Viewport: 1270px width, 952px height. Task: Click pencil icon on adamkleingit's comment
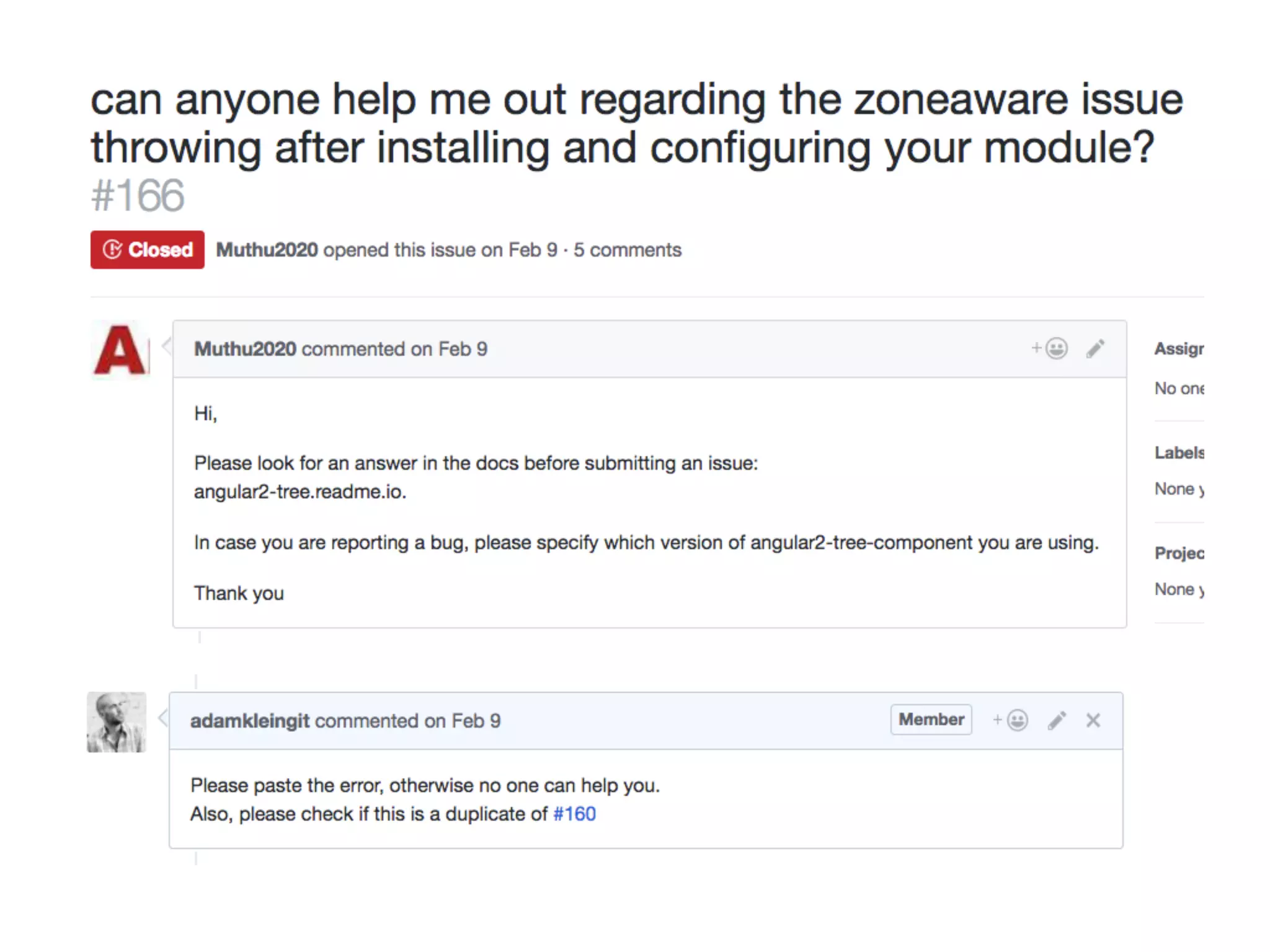point(1057,720)
